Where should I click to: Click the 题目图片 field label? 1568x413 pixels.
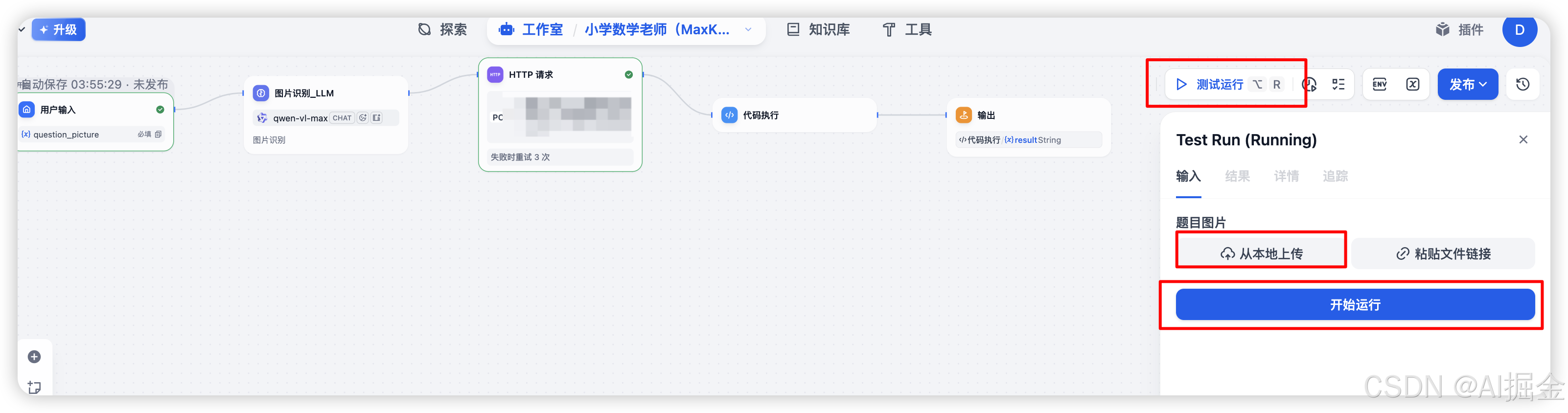click(1201, 223)
